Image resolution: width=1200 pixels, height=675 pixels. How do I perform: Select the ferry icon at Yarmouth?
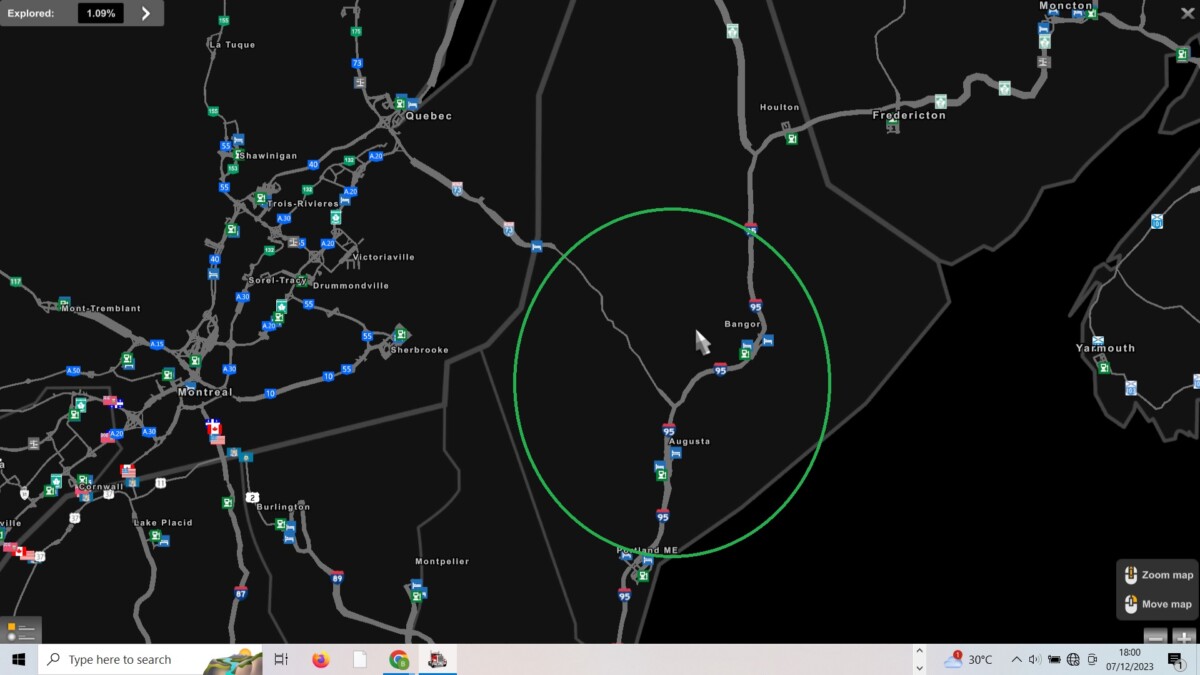1098,341
